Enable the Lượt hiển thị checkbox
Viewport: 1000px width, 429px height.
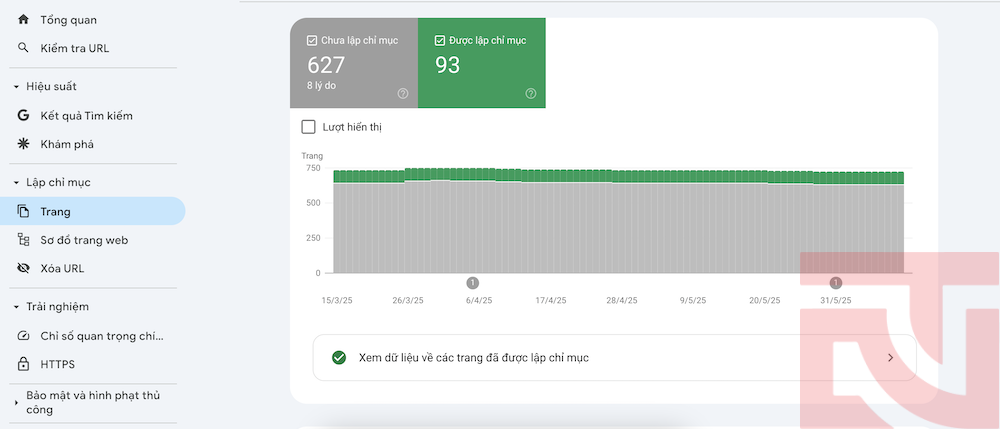pos(309,127)
